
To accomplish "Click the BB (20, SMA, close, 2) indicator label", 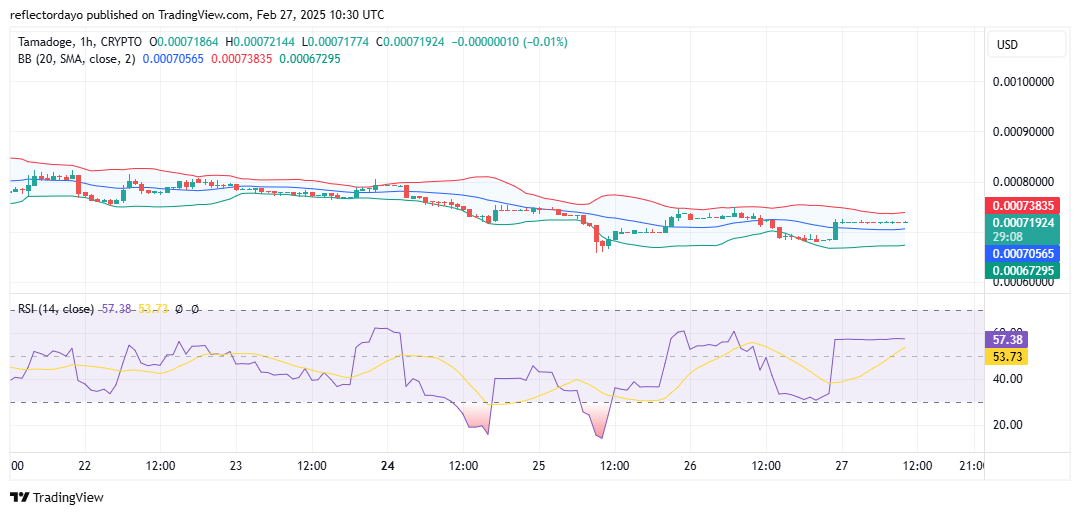I will tap(77, 59).
